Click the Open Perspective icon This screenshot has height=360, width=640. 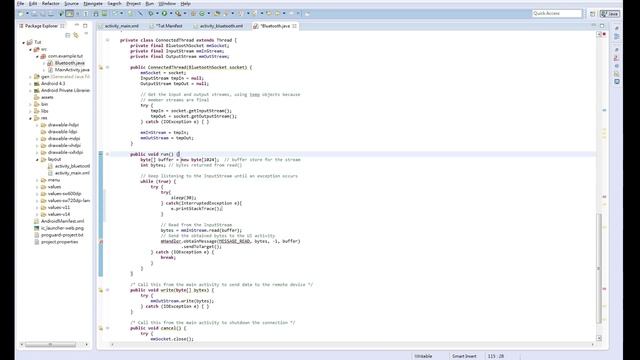[x=593, y=13]
